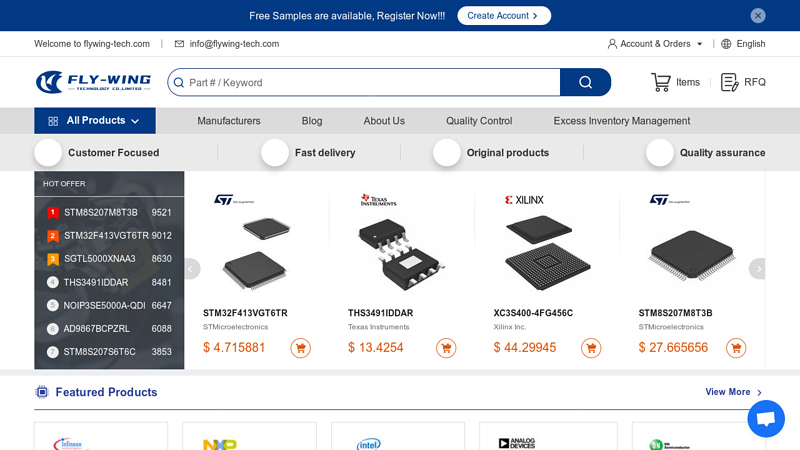Open the Manufacturers menu item
This screenshot has height=450, width=800.
click(229, 121)
